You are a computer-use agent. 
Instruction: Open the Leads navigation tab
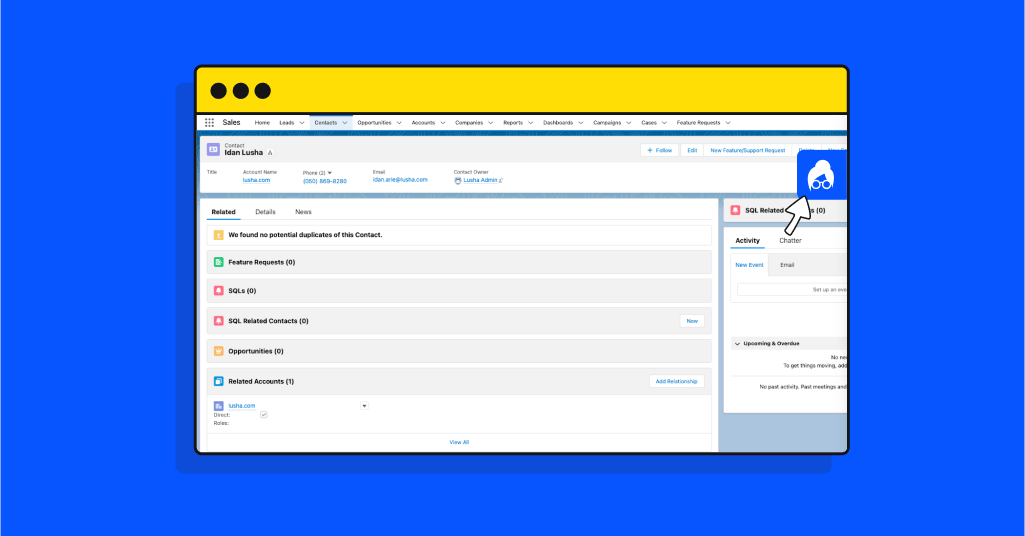[287, 123]
